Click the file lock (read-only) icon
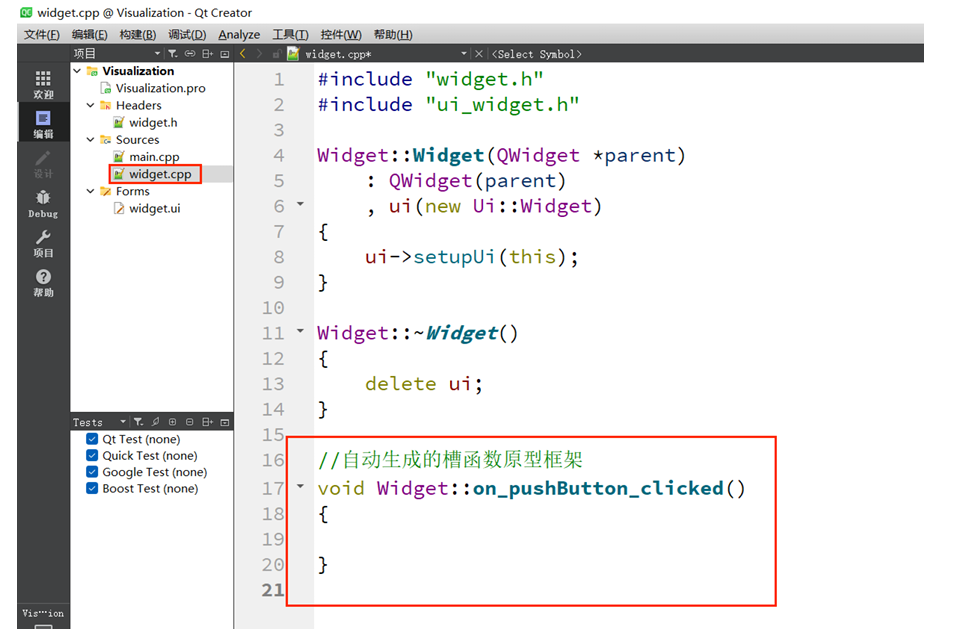The width and height of the screenshot is (960, 636). pyautogui.click(x=277, y=54)
